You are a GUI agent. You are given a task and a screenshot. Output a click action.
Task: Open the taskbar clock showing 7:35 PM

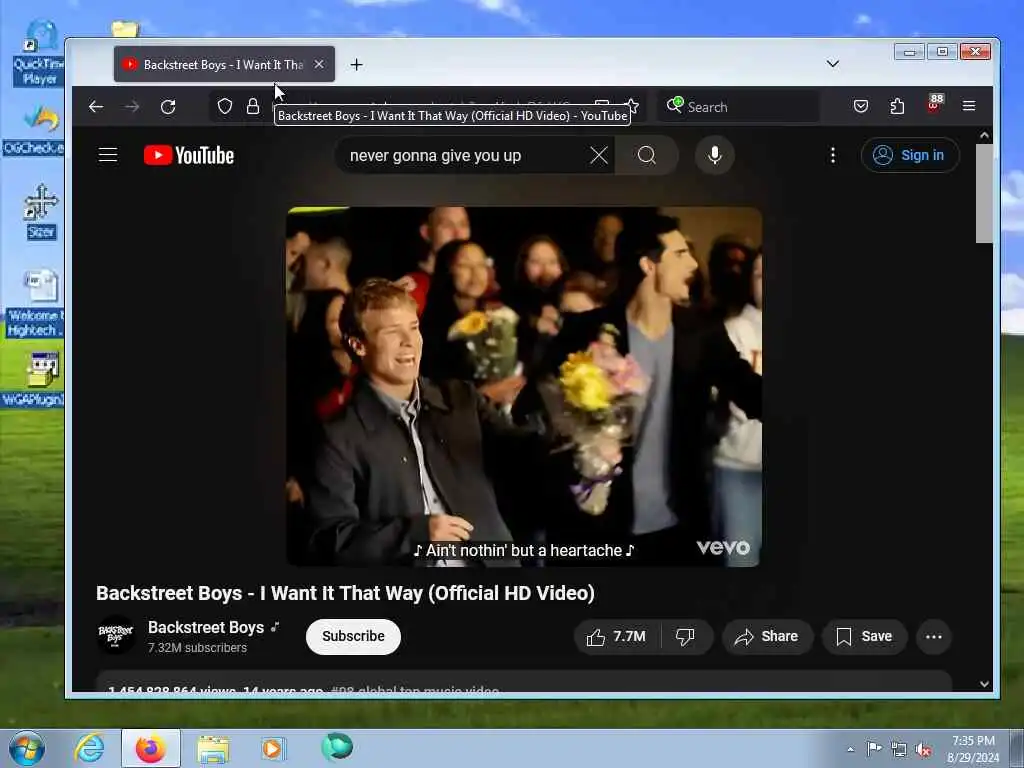(x=973, y=749)
